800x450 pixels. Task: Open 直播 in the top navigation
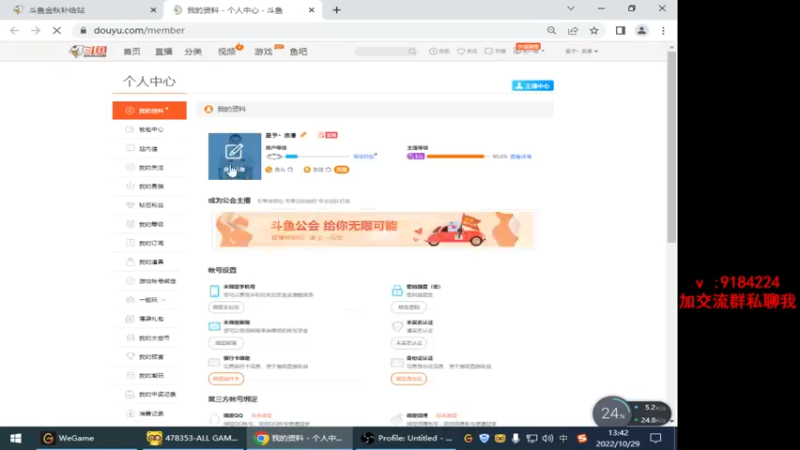click(x=163, y=52)
